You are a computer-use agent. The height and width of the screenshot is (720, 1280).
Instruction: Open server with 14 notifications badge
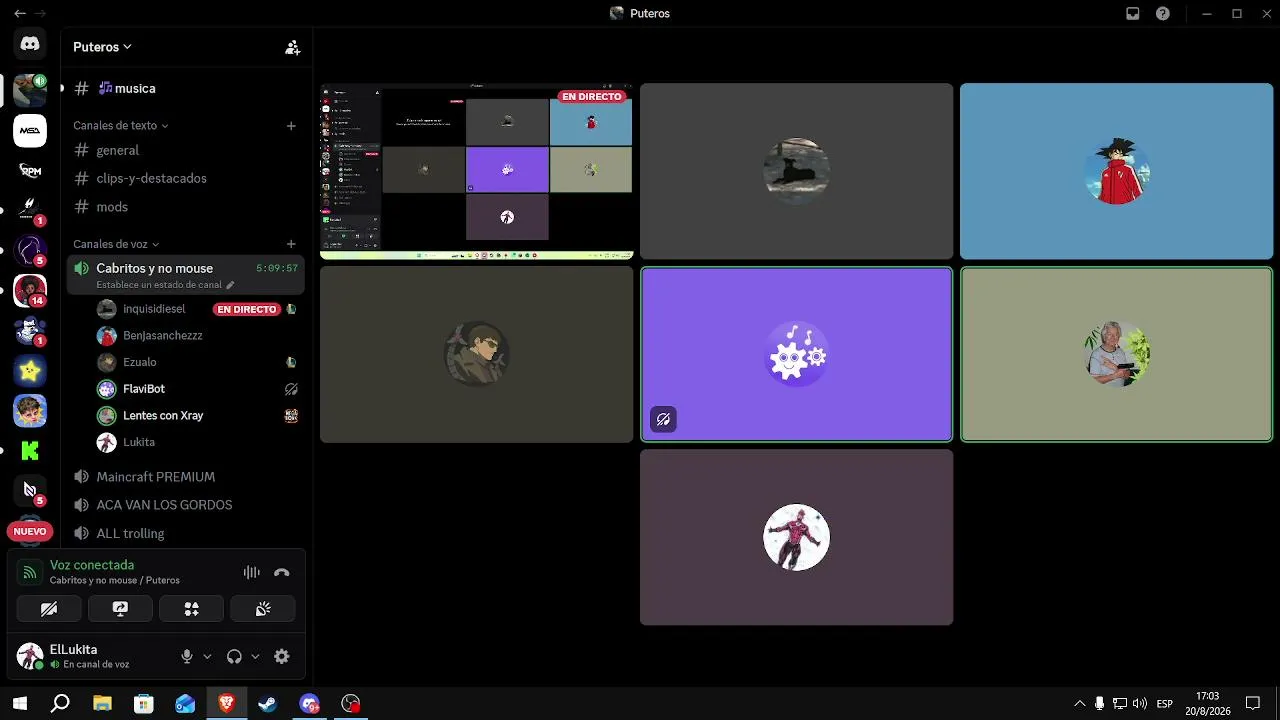[30, 290]
